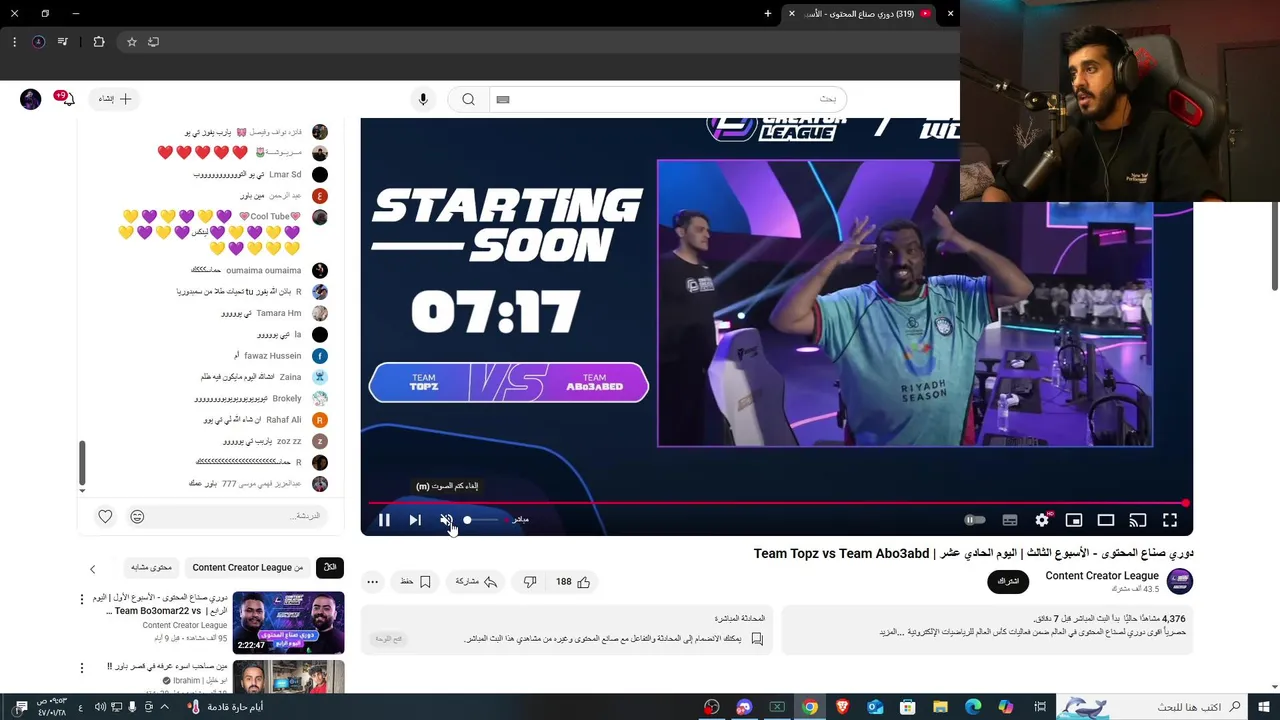1280x720 pixels.
Task: Click the live chat scrollbar
Action: 82,463
